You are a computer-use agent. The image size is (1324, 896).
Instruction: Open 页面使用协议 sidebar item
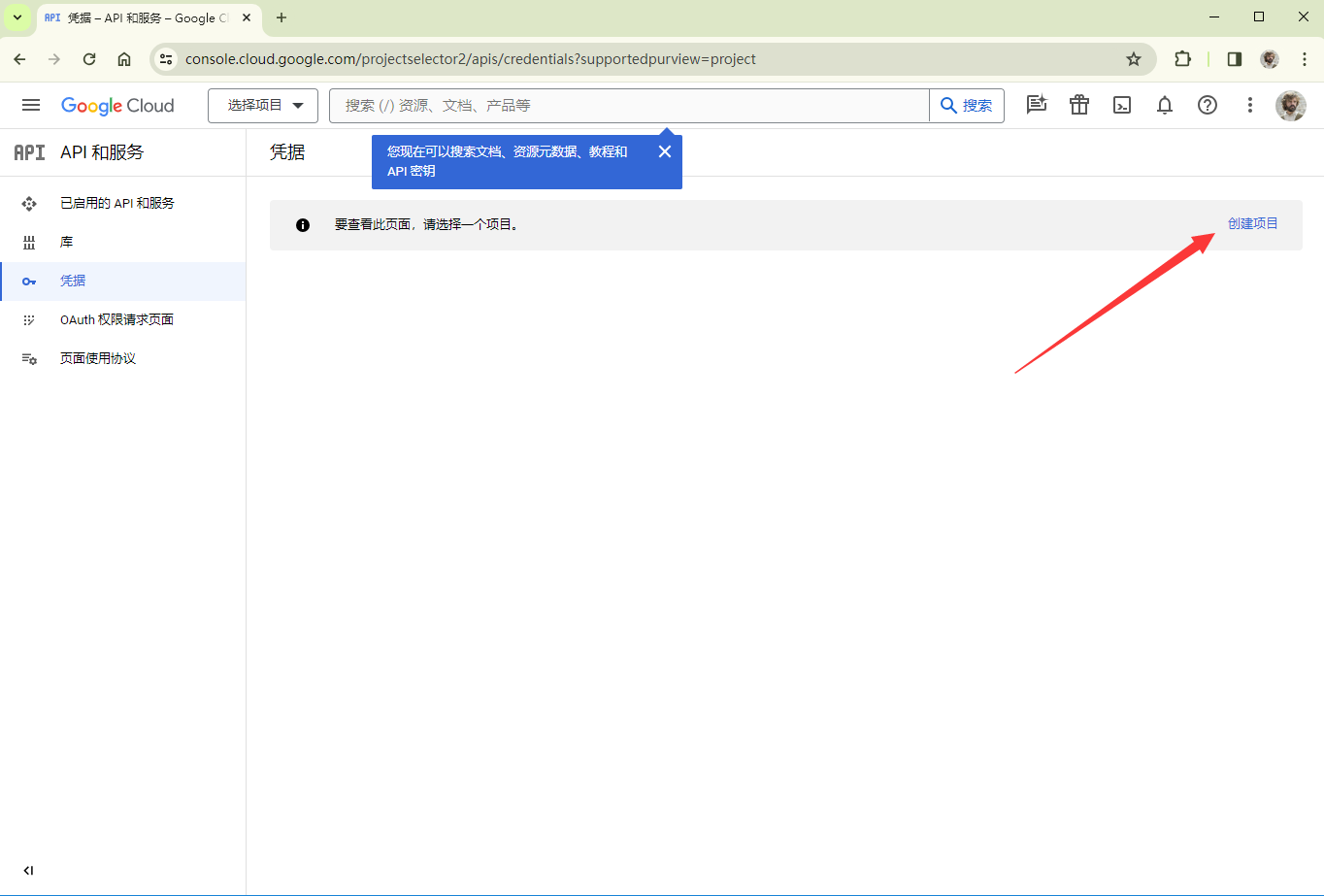(98, 359)
